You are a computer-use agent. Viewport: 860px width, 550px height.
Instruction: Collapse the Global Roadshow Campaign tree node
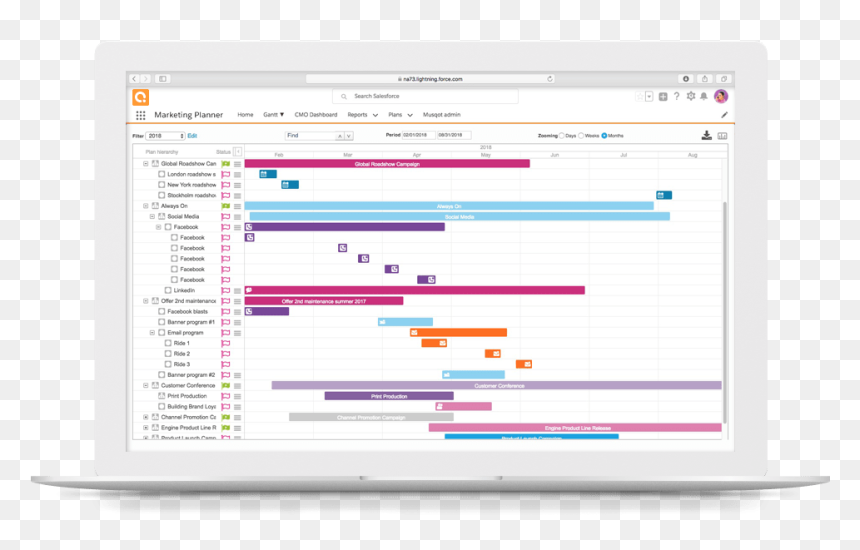(146, 164)
